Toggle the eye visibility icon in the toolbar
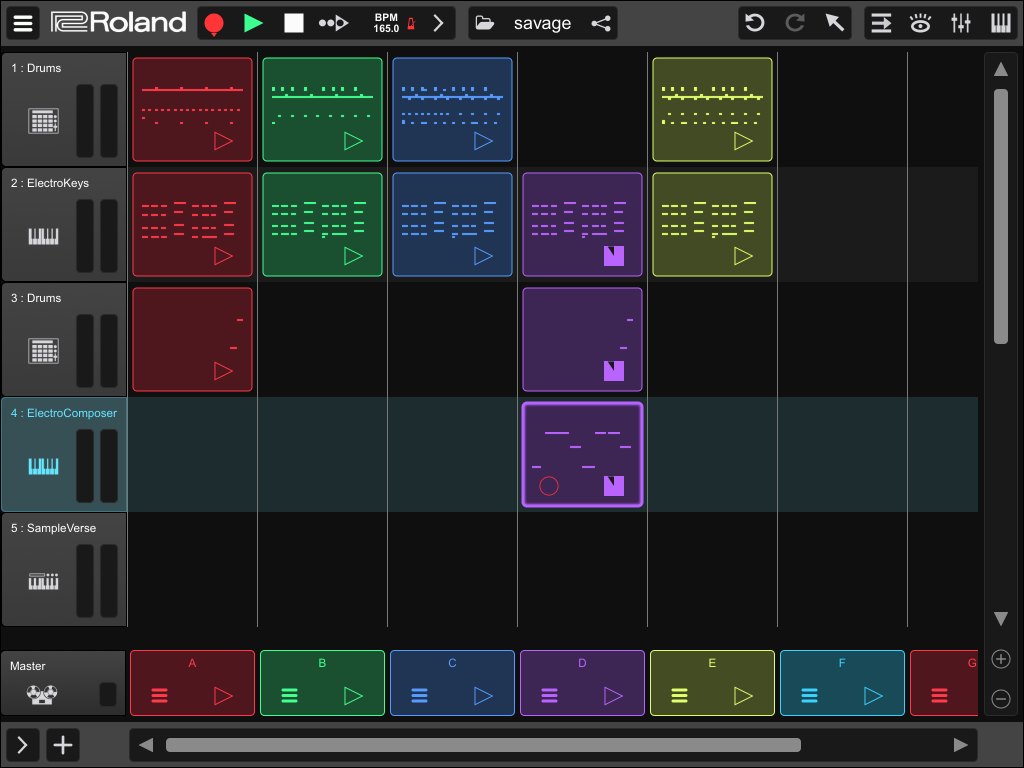1024x768 pixels. pyautogui.click(x=921, y=24)
